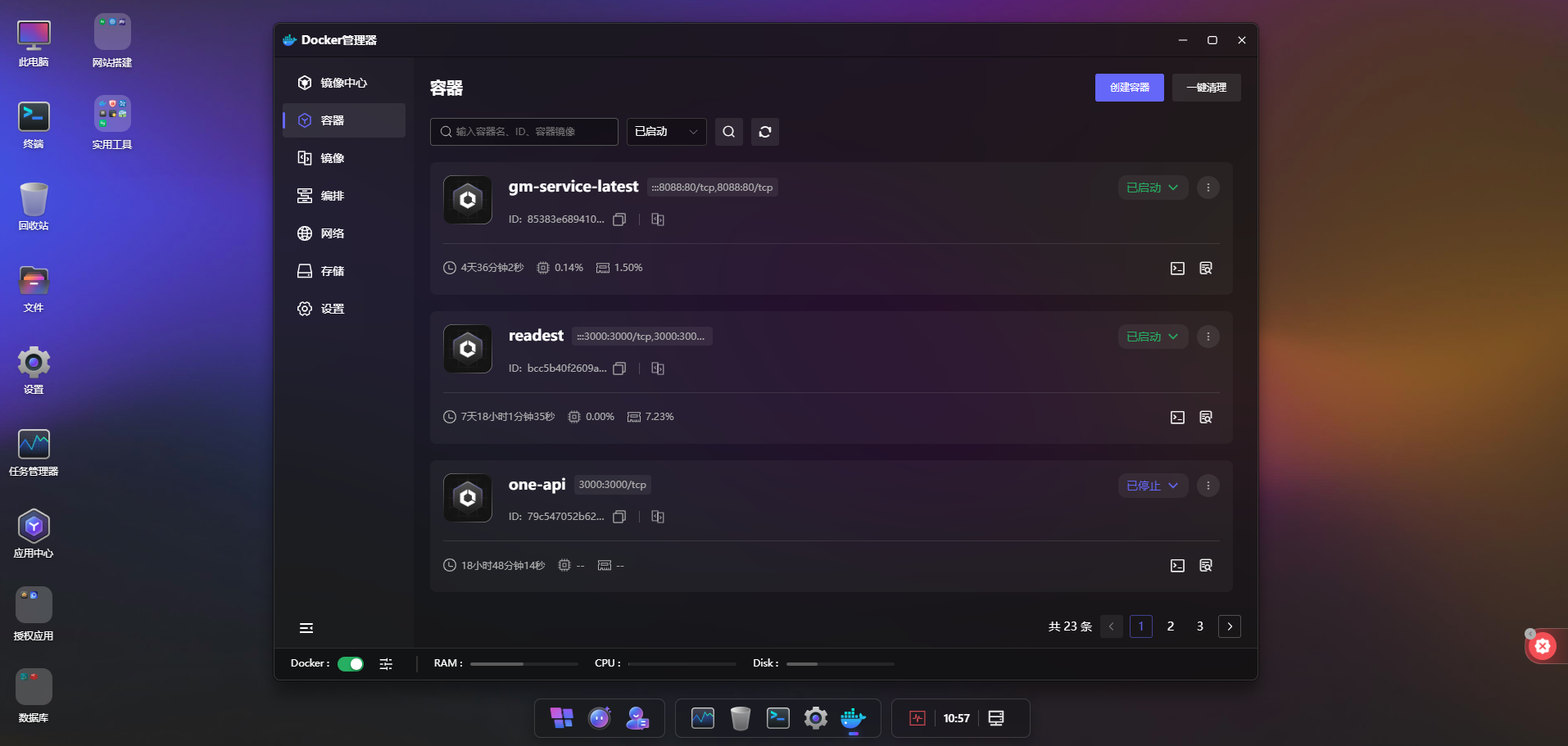Toggle the Docker service switch
The width and height of the screenshot is (1568, 746).
351,664
